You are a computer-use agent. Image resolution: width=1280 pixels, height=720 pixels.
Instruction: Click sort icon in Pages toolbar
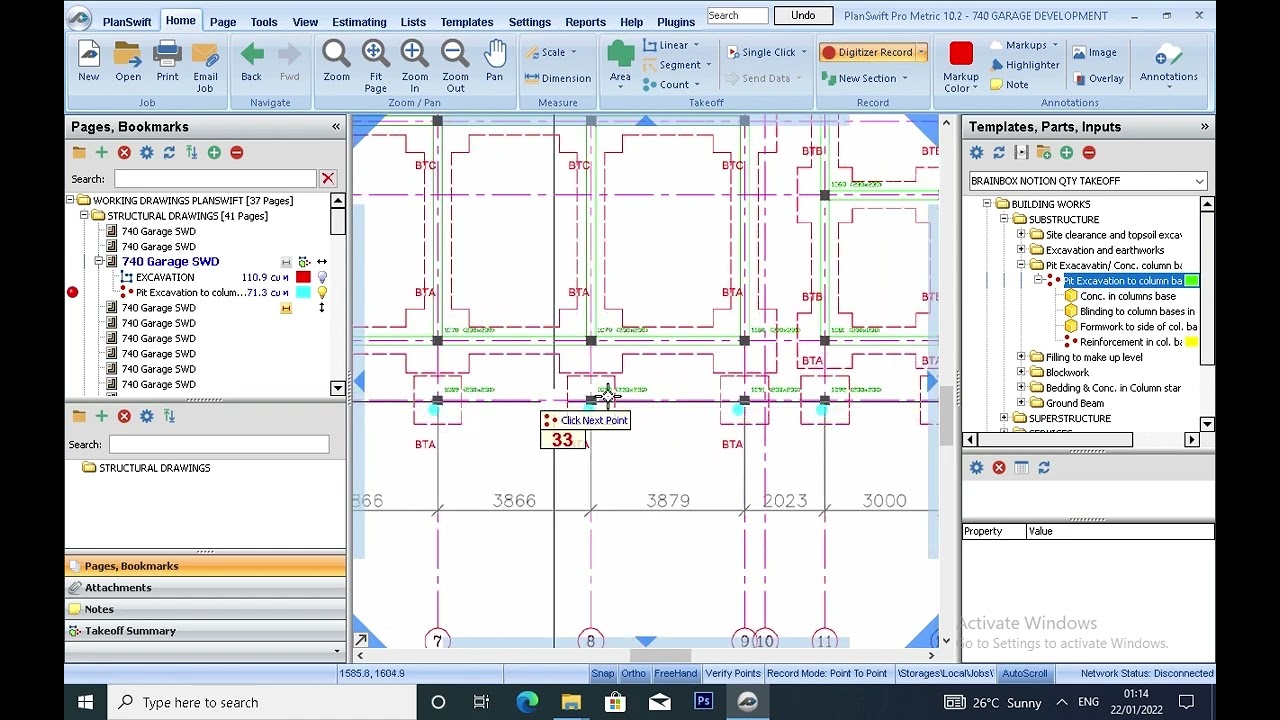[191, 153]
